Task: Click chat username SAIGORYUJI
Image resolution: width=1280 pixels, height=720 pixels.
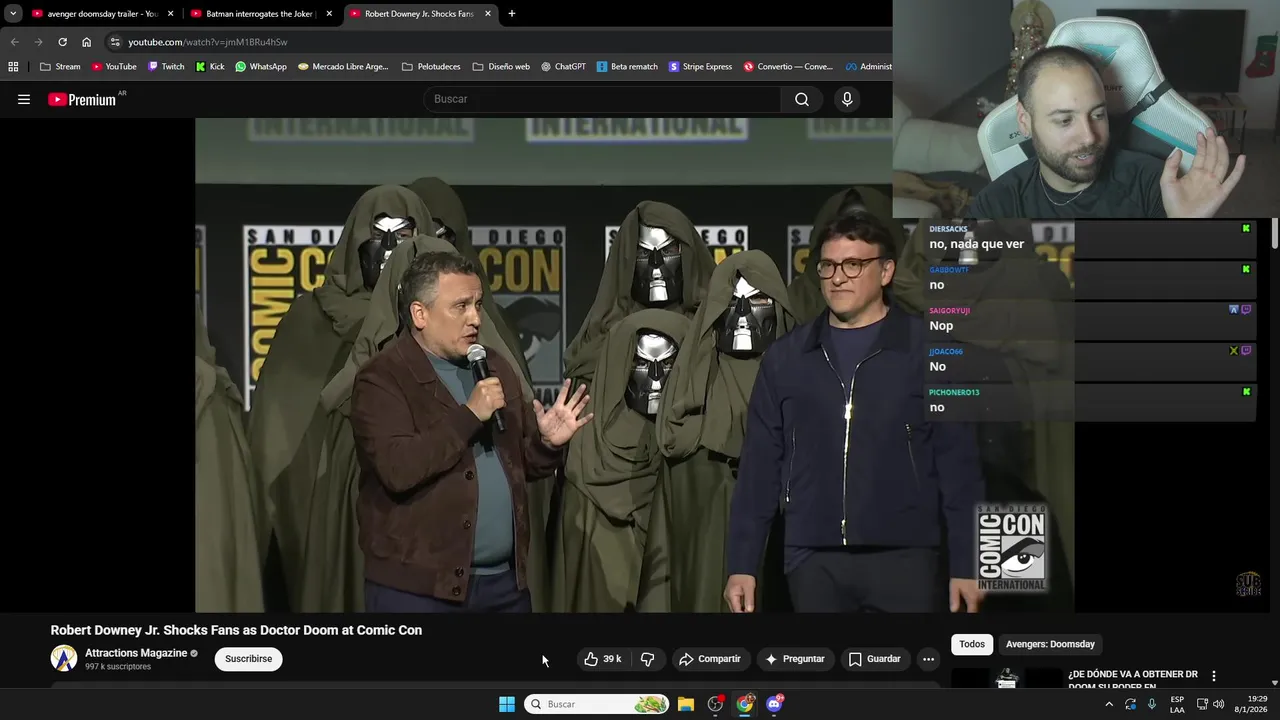Action: click(949, 310)
